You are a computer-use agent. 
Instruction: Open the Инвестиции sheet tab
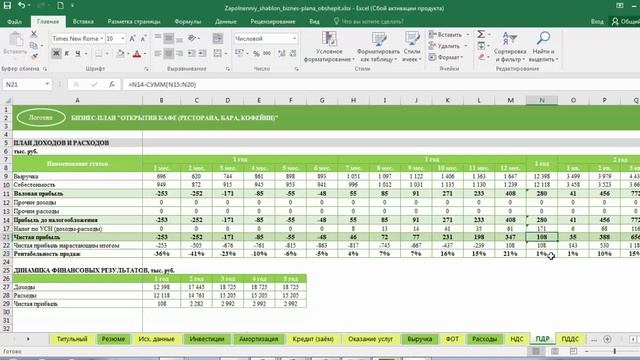point(207,339)
